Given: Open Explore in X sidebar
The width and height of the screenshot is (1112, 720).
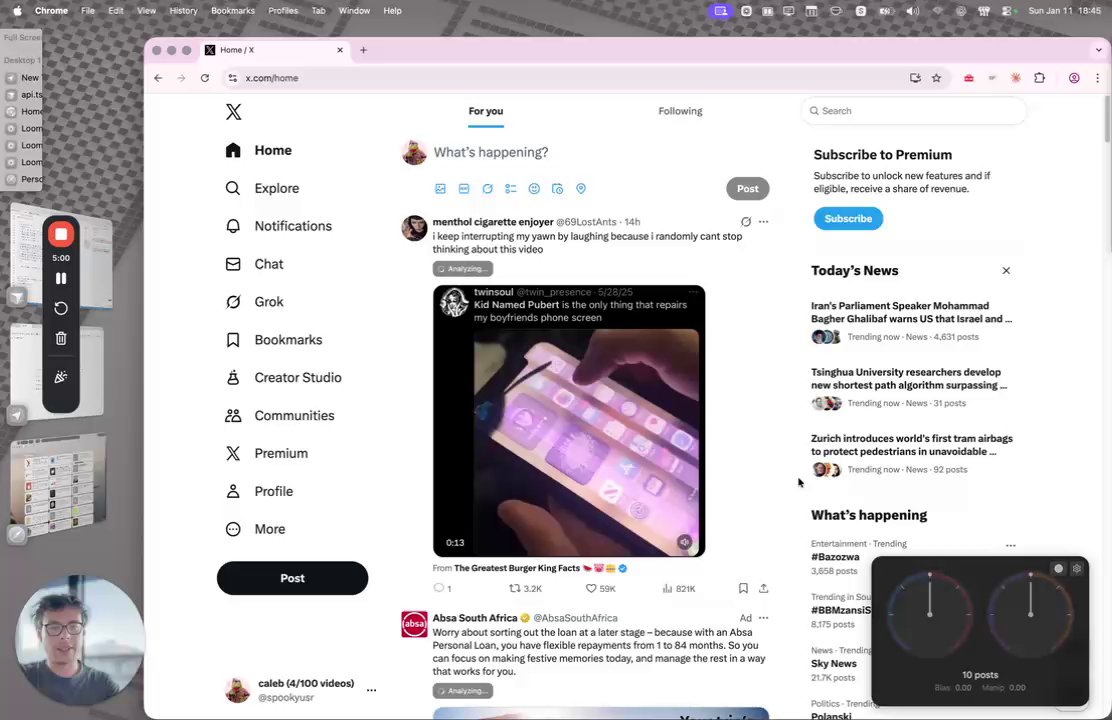Looking at the screenshot, I should click(262, 188).
